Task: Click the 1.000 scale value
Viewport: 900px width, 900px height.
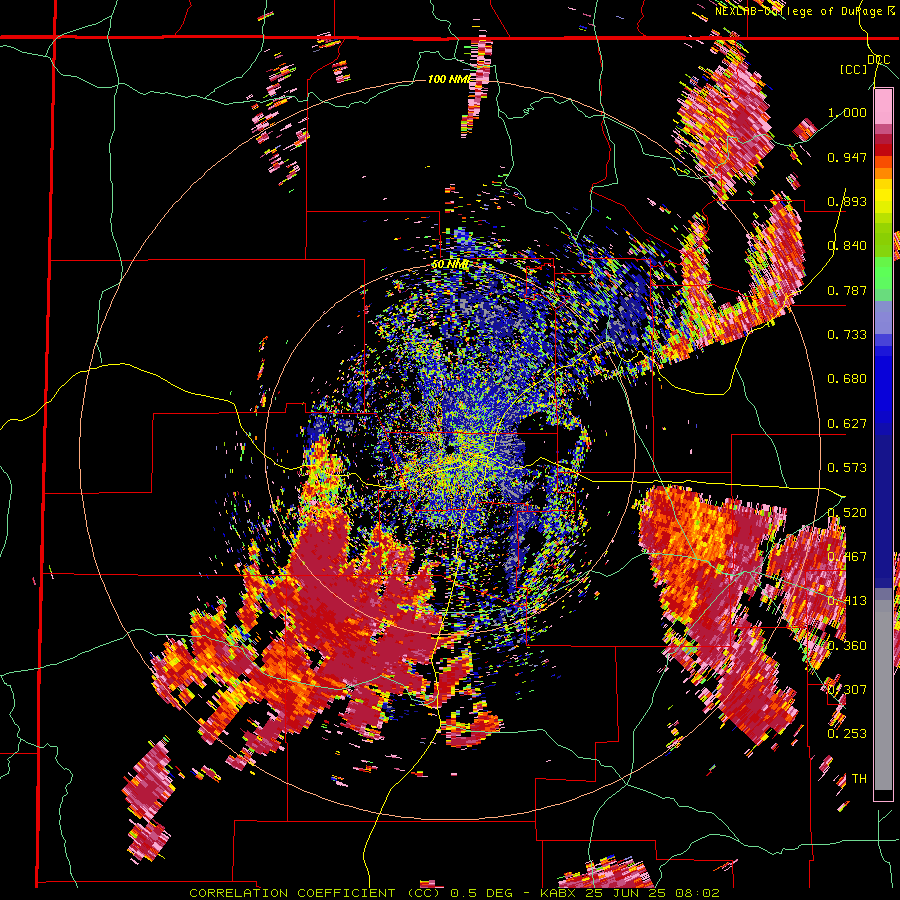Action: pos(847,112)
